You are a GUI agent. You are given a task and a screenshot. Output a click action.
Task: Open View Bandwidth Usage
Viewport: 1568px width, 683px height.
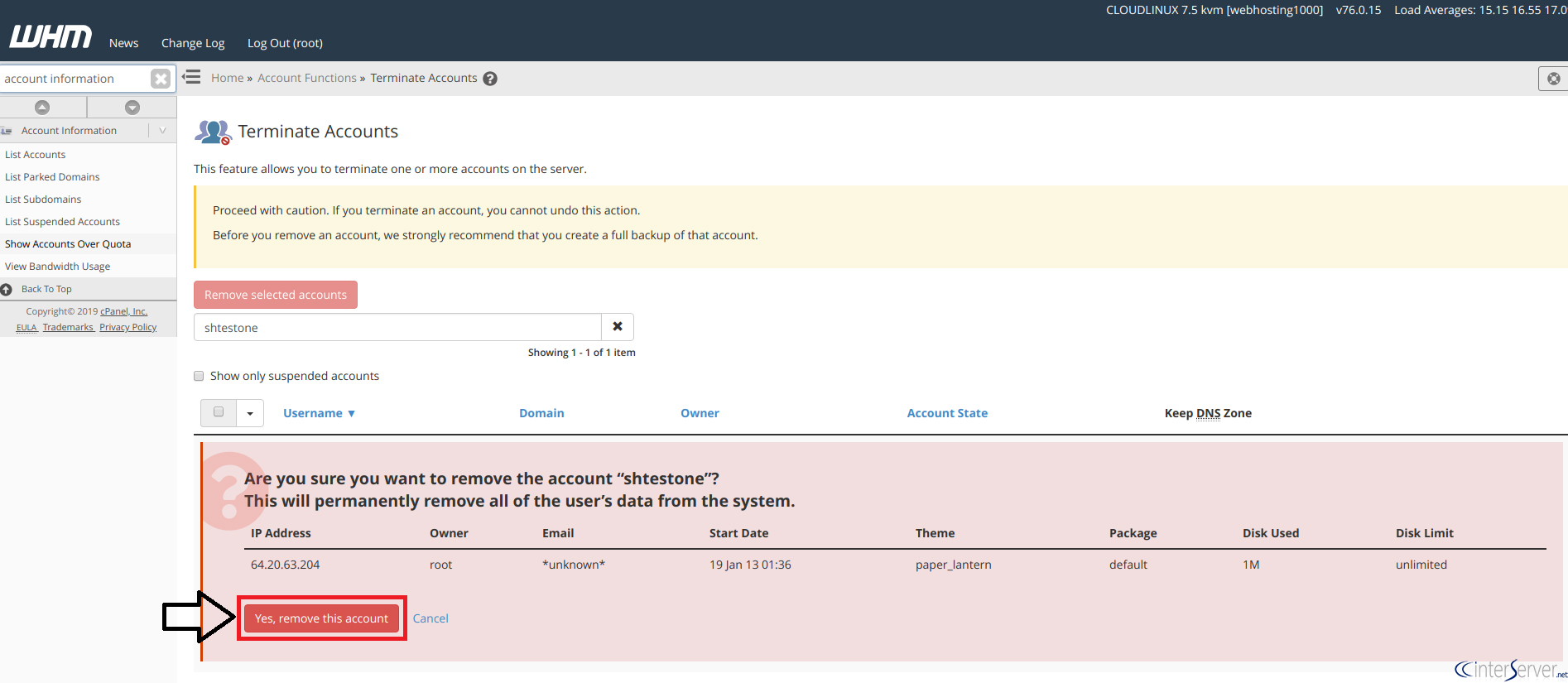tap(57, 267)
